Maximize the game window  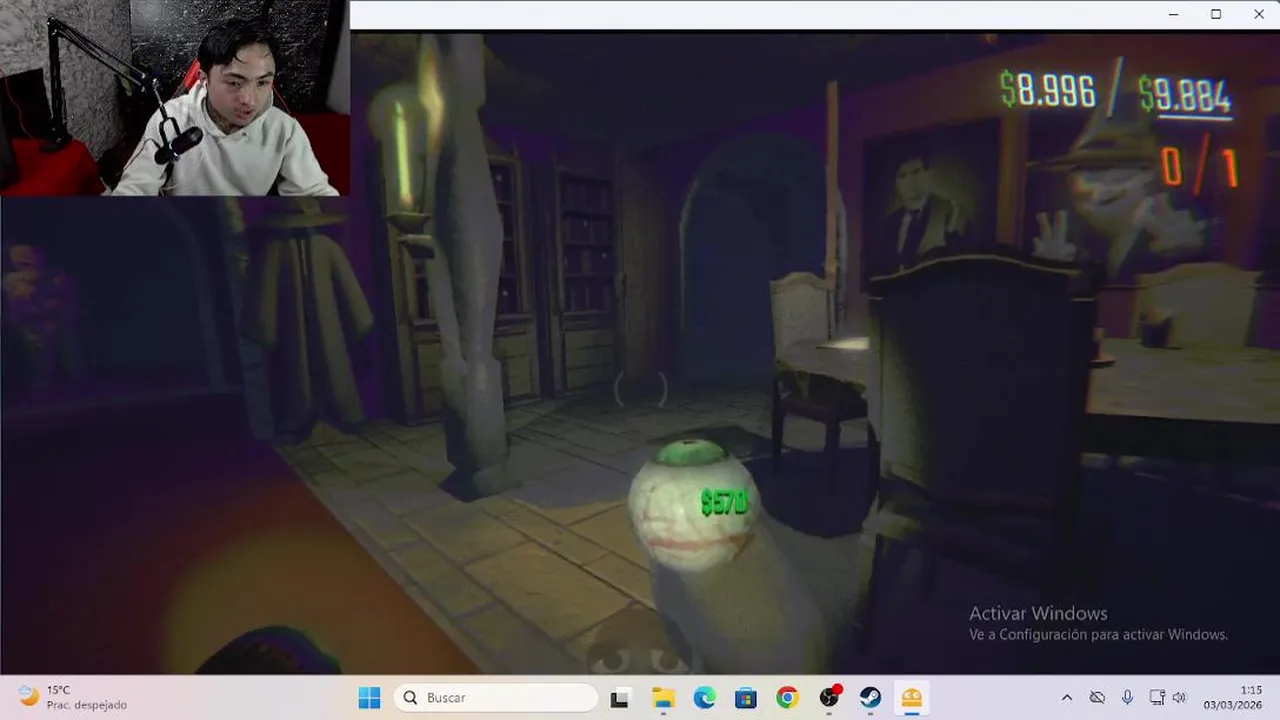pos(1216,14)
